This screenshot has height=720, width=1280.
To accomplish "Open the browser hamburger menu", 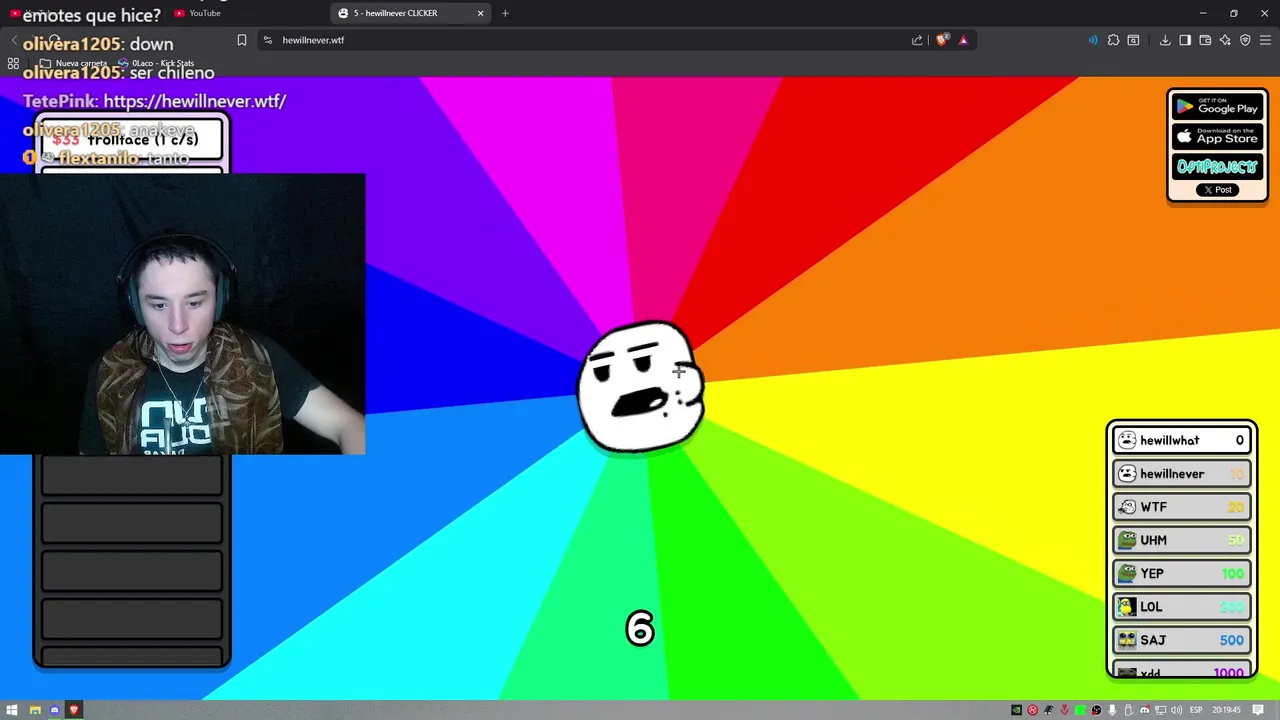I will point(1266,40).
